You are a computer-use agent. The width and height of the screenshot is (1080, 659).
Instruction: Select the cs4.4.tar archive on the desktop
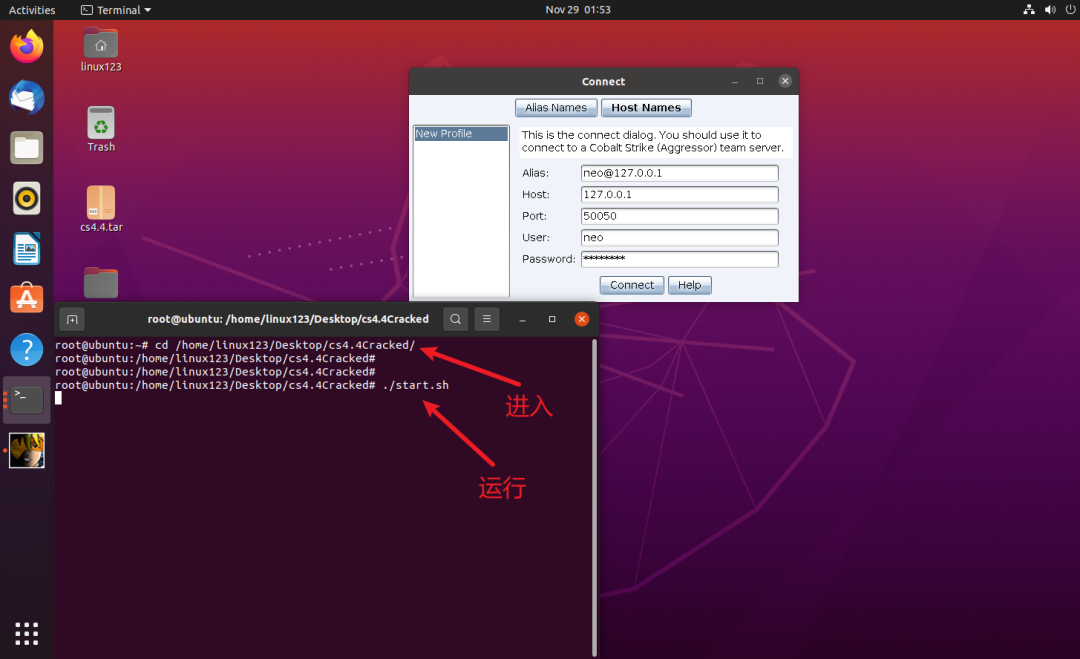pyautogui.click(x=101, y=209)
